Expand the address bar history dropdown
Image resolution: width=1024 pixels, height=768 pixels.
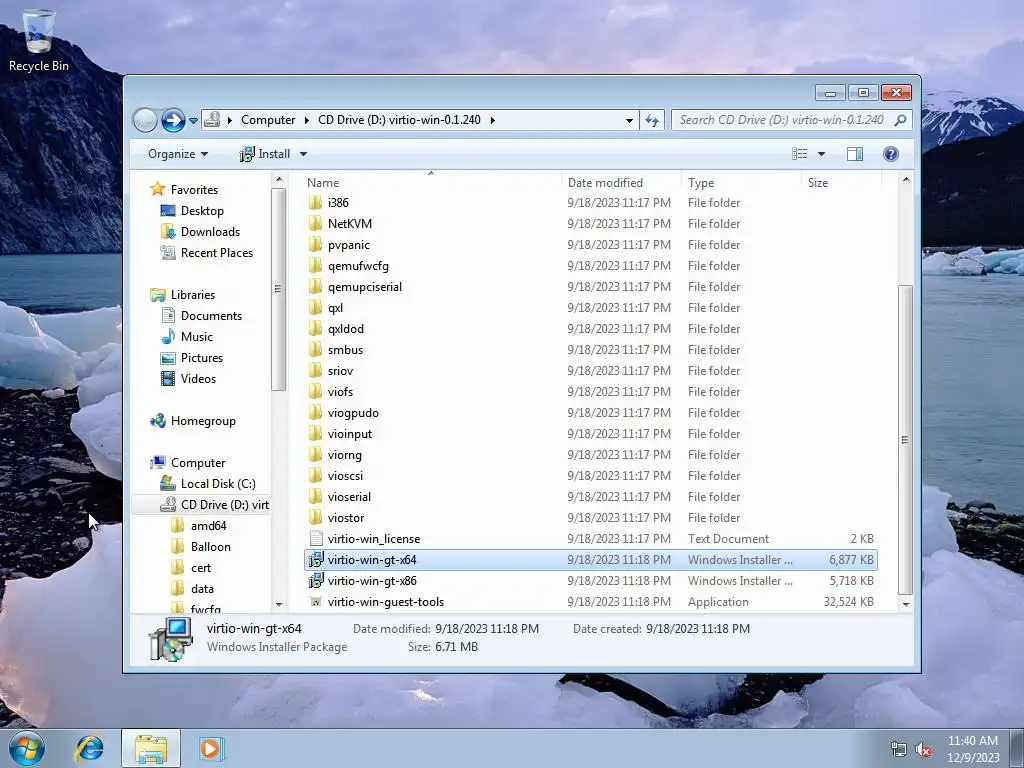(629, 120)
